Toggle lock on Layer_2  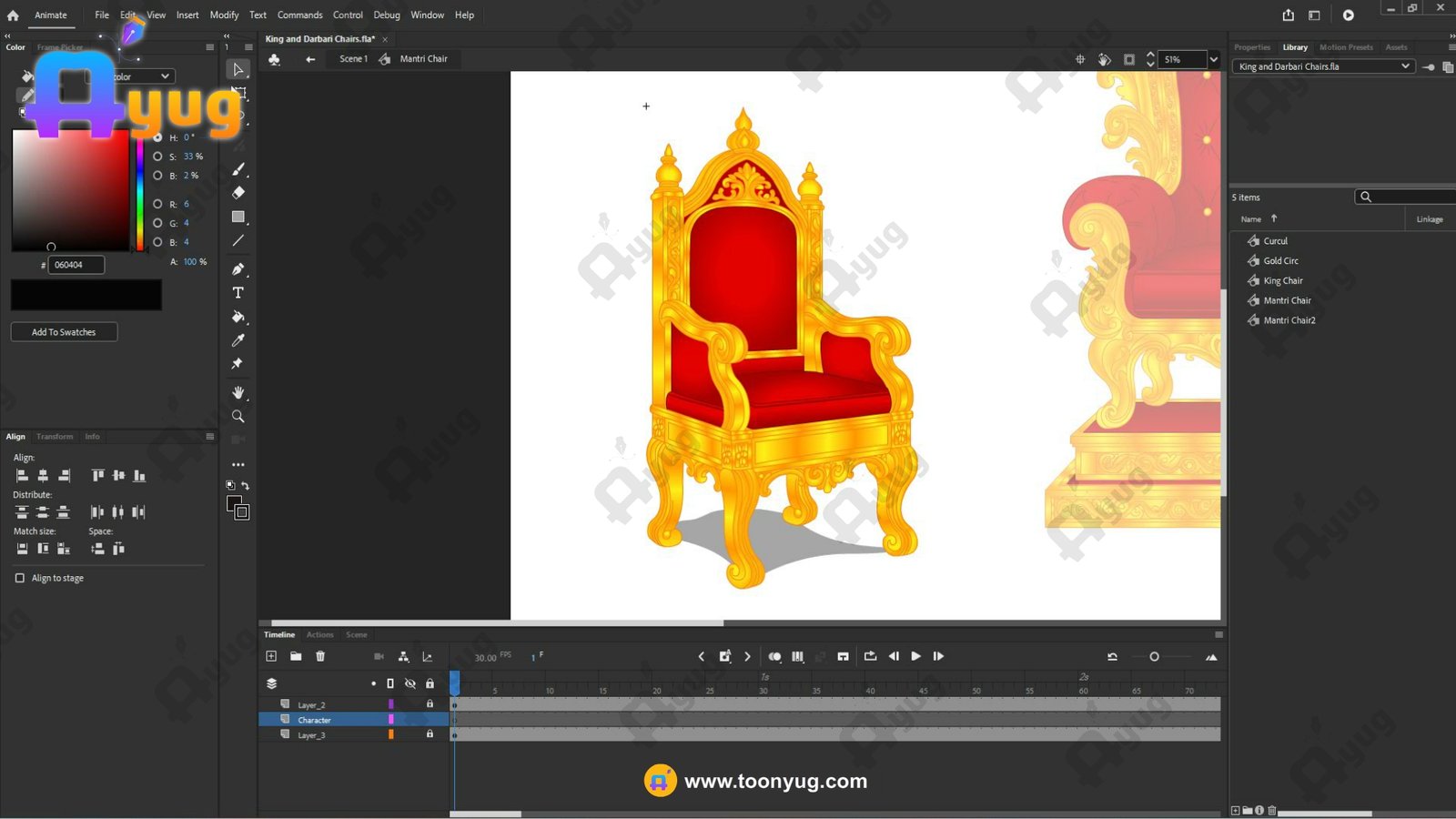[430, 704]
